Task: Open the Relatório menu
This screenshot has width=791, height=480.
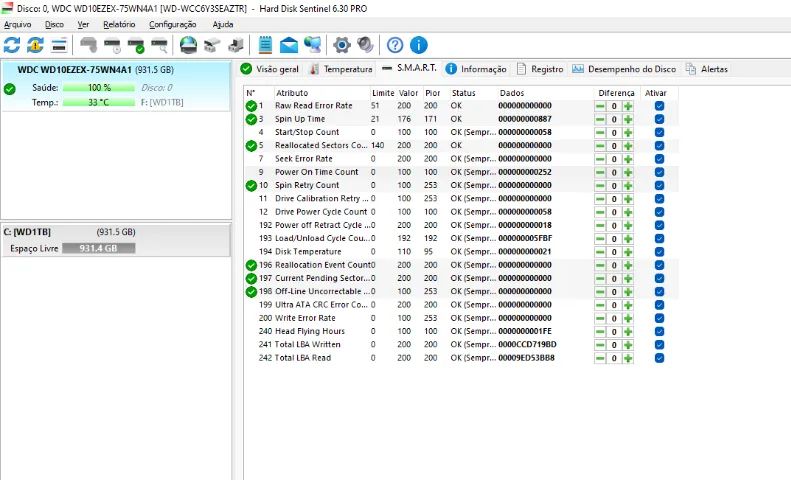Action: [119, 24]
